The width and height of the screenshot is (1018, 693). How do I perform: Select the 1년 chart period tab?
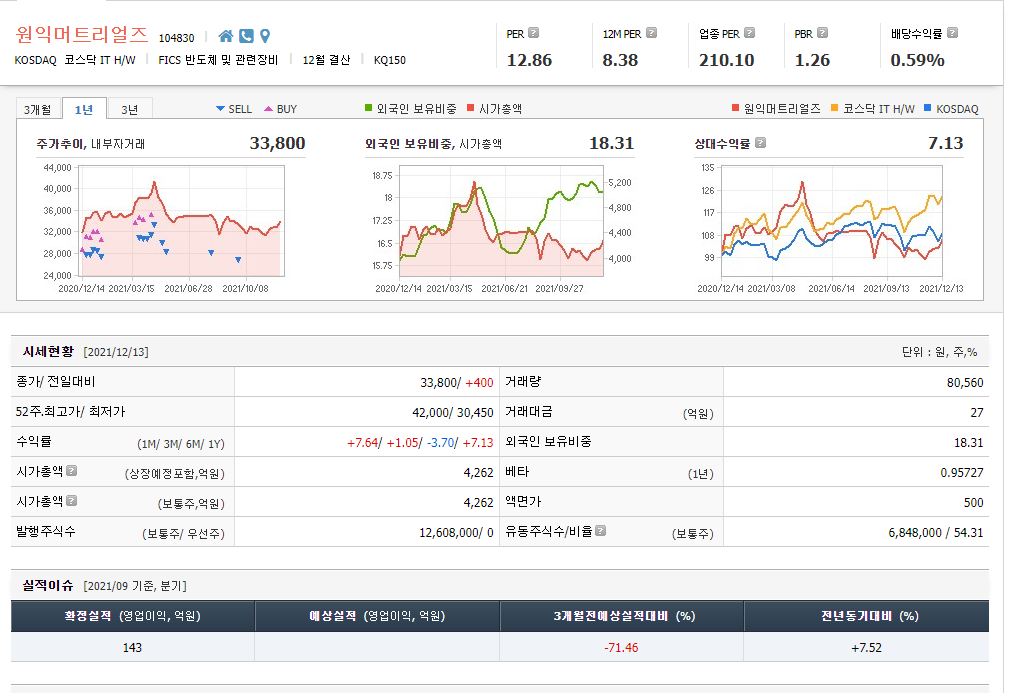(x=84, y=109)
